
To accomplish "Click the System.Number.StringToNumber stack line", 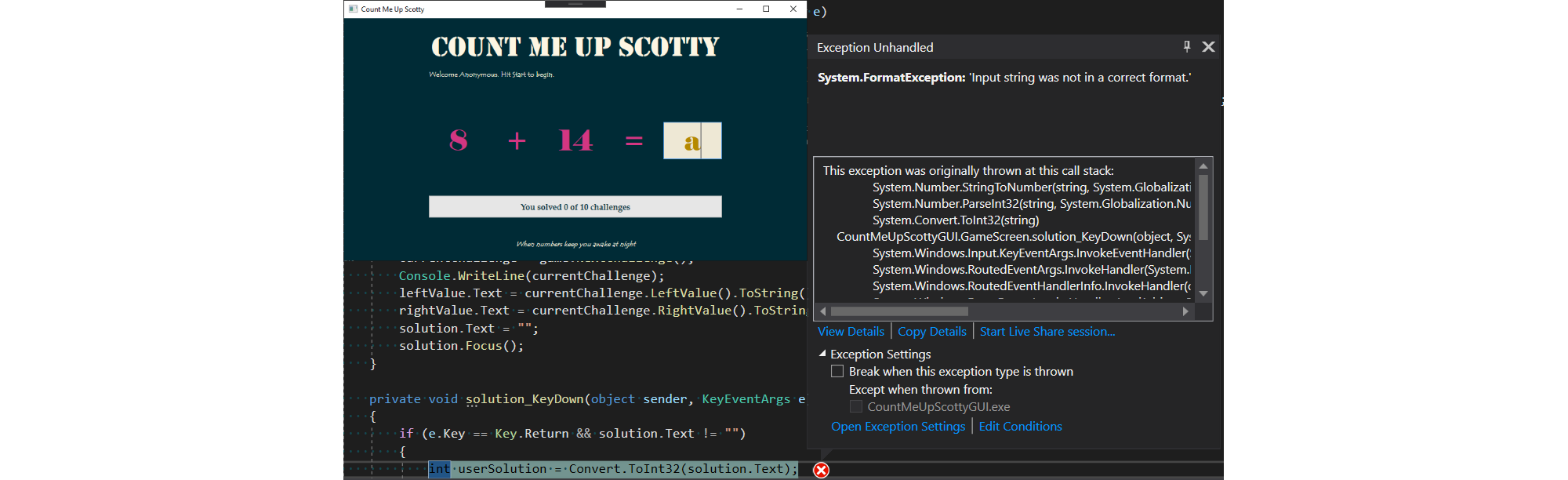I will click(x=1031, y=187).
